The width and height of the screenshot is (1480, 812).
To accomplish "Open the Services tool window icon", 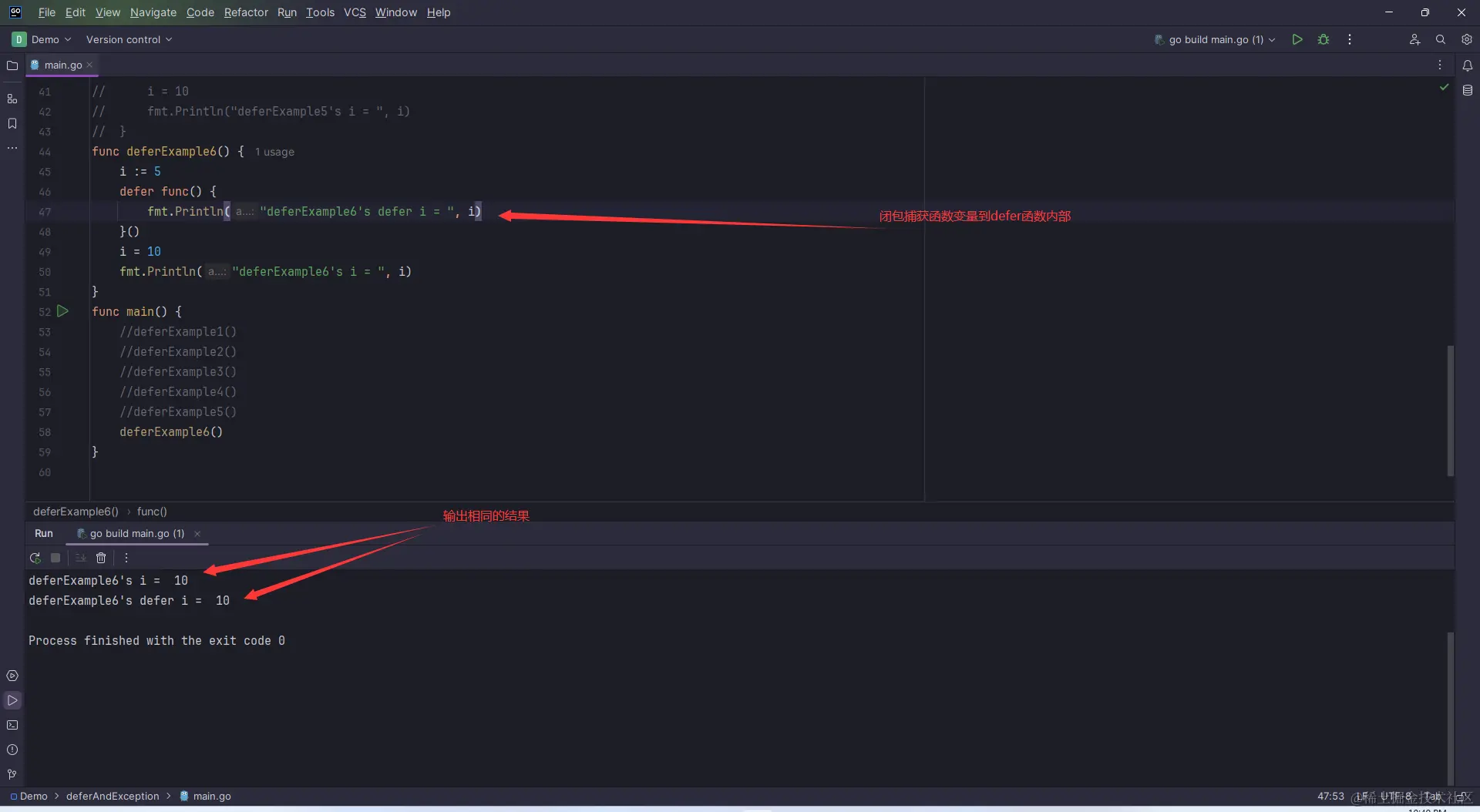I will point(12,676).
